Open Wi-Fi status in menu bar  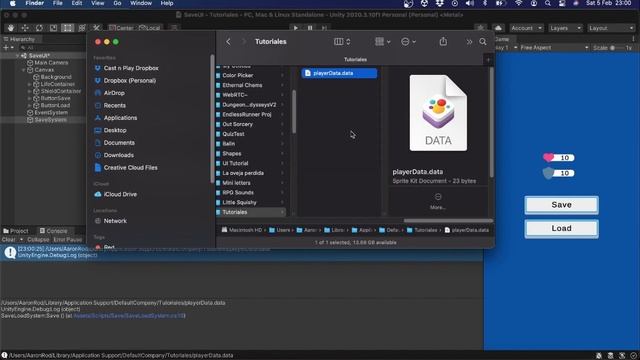tap(519, 3)
